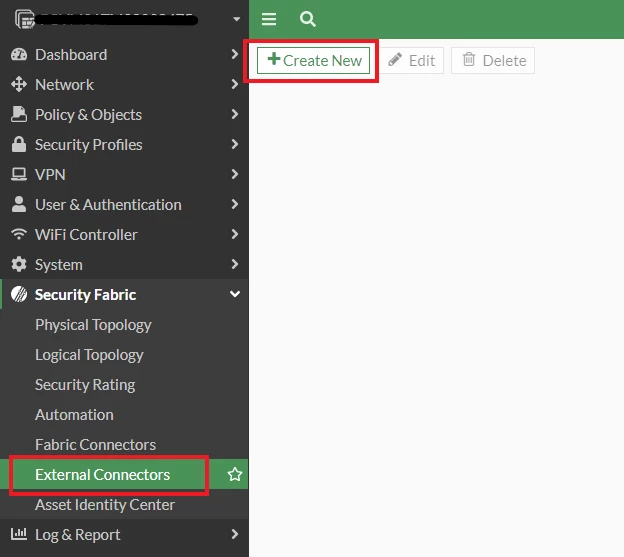624x557 pixels.
Task: Open the Policy & Objects menu
Action: click(124, 114)
